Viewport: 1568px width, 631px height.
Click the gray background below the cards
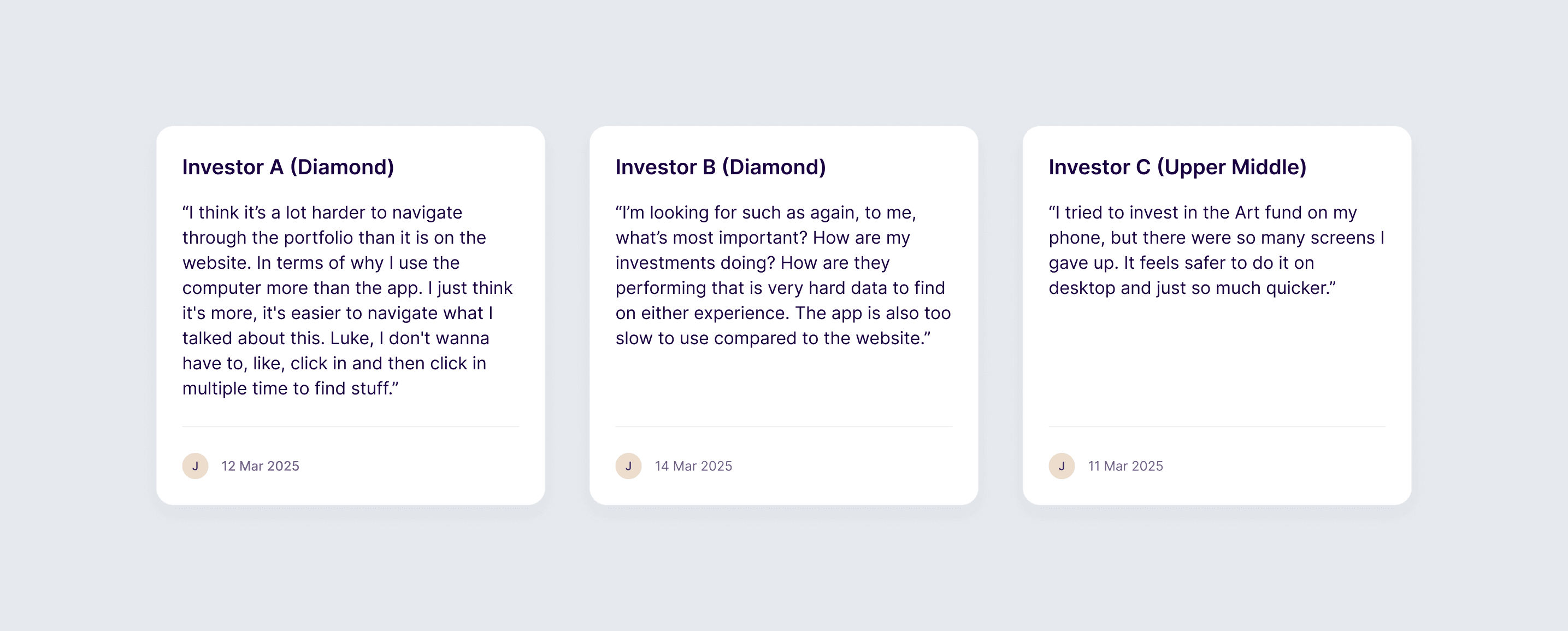click(784, 572)
